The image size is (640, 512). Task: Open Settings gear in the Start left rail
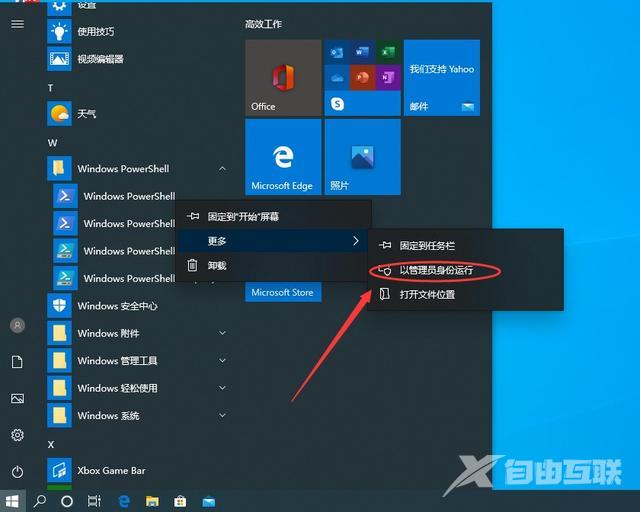click(x=17, y=435)
